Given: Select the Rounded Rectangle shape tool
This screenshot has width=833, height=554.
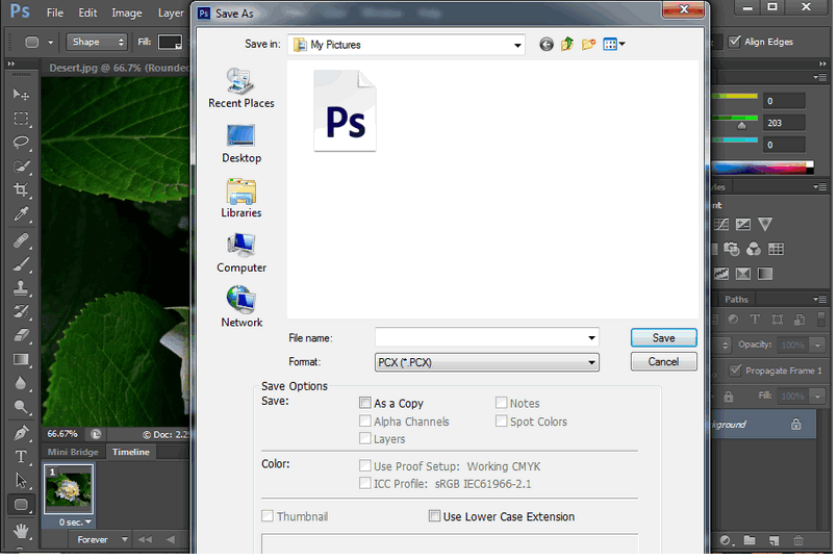Looking at the screenshot, I should (21, 505).
